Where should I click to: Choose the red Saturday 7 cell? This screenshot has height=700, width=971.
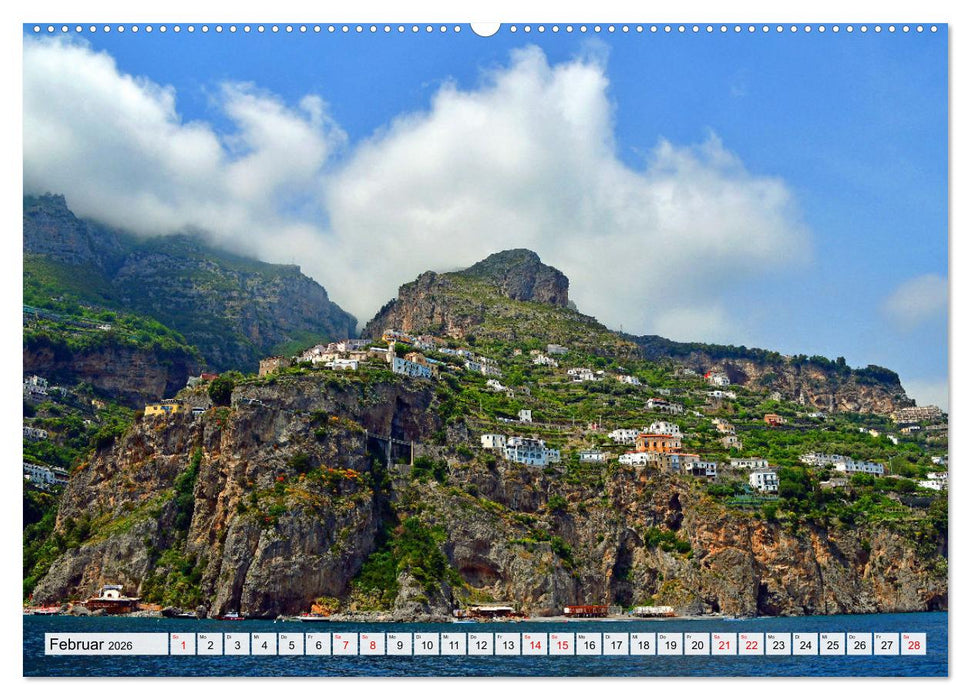(x=345, y=644)
